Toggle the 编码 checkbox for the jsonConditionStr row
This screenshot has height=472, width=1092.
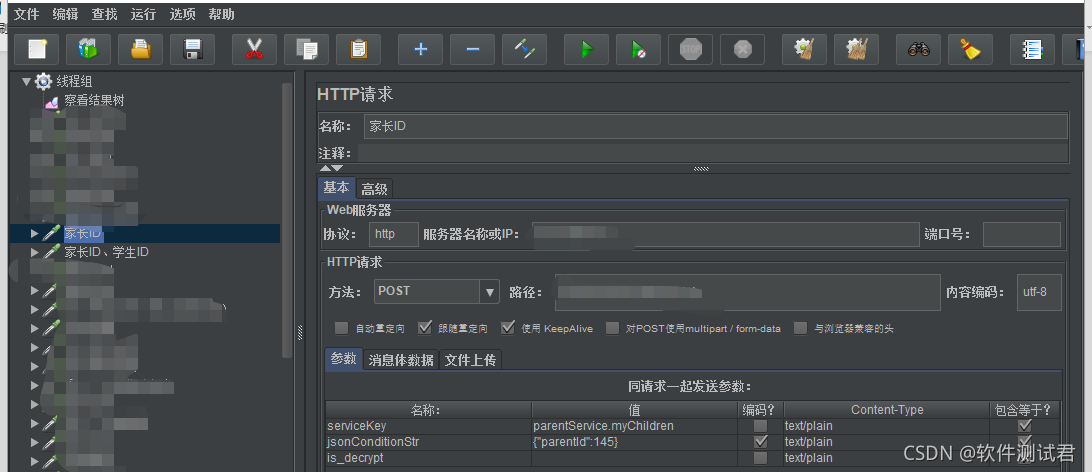tap(761, 441)
